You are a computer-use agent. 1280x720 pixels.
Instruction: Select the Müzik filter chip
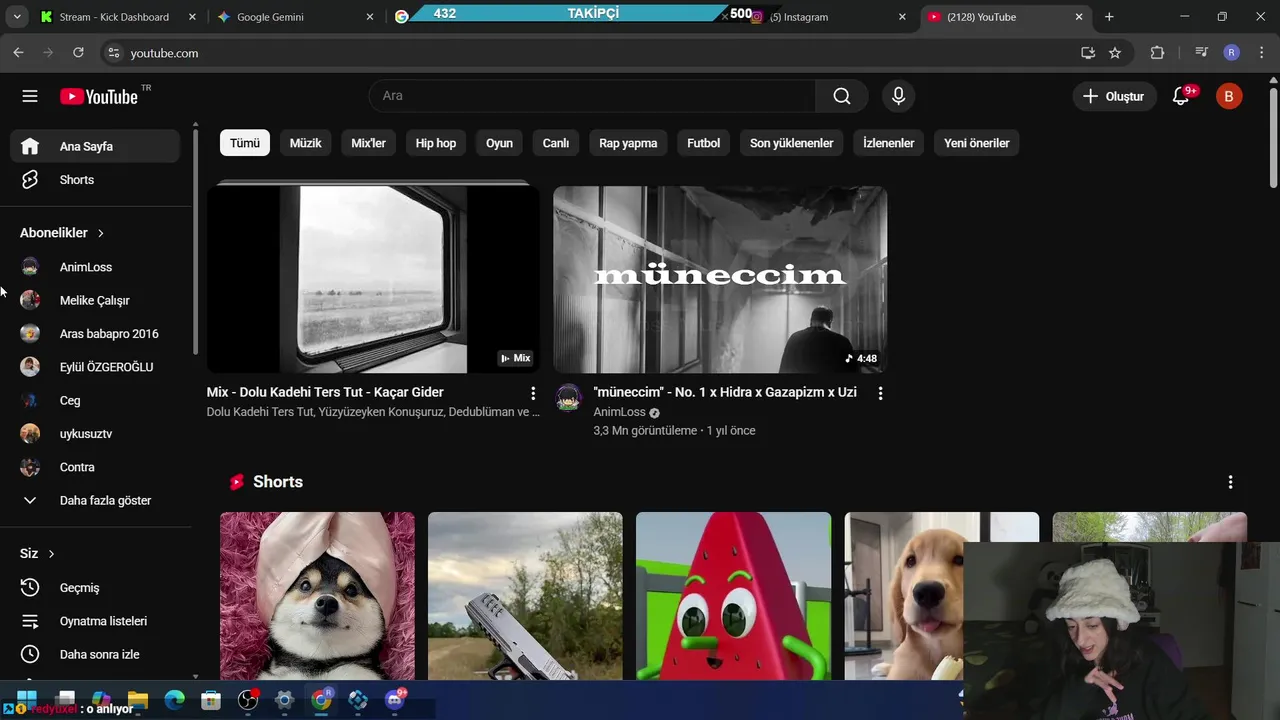point(306,143)
